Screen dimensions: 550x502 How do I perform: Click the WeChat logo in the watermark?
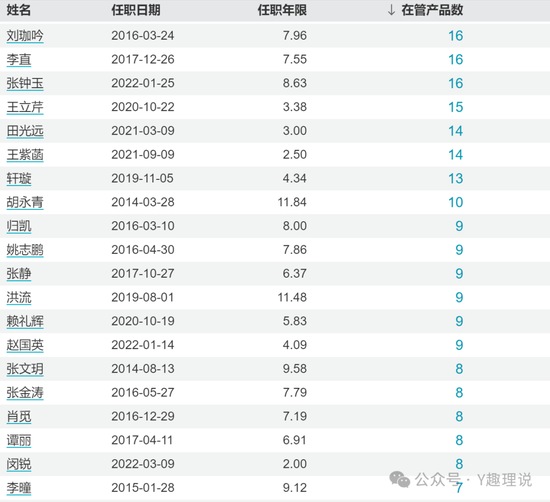[x=400, y=479]
